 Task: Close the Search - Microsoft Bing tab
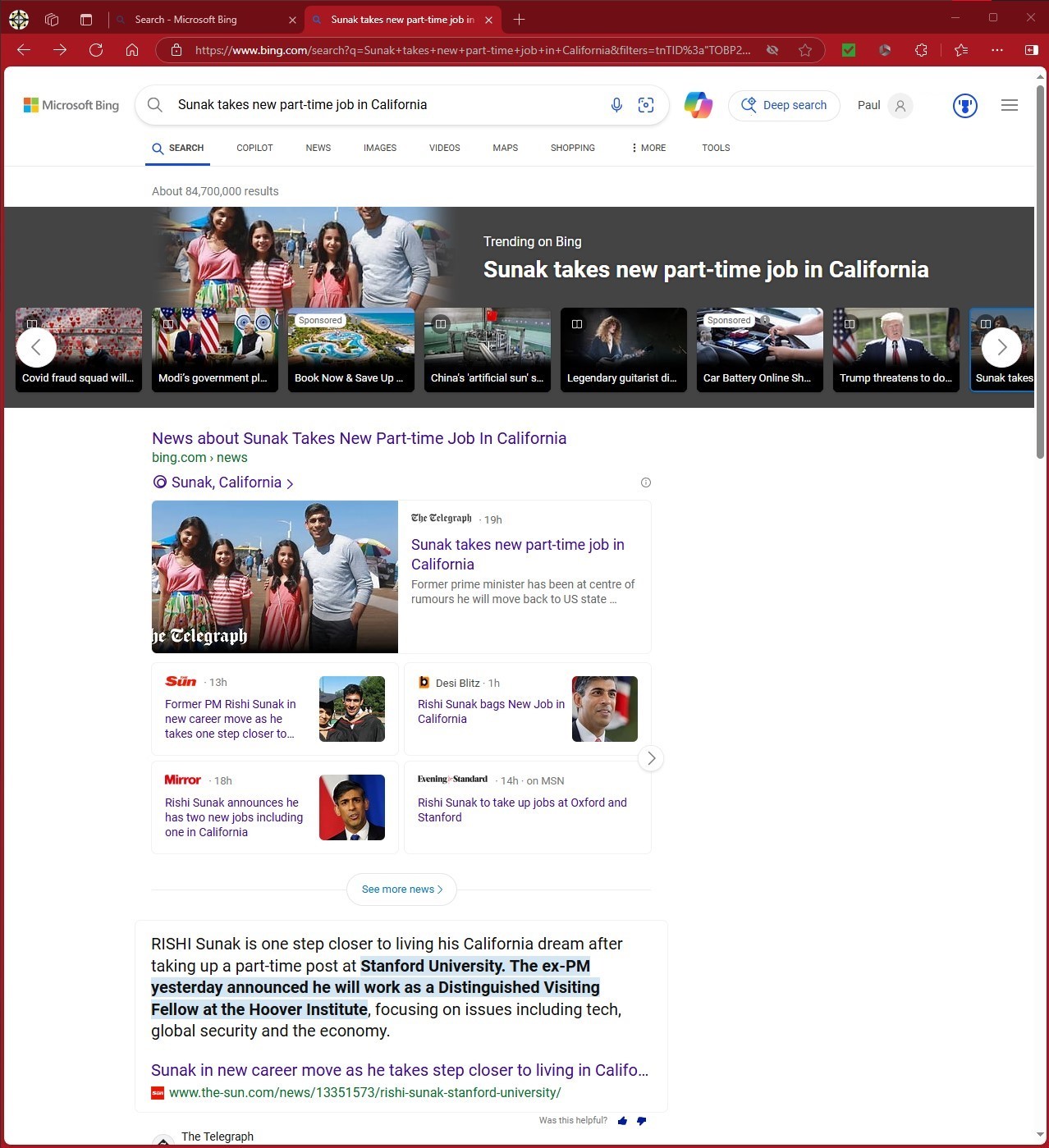[x=293, y=20]
